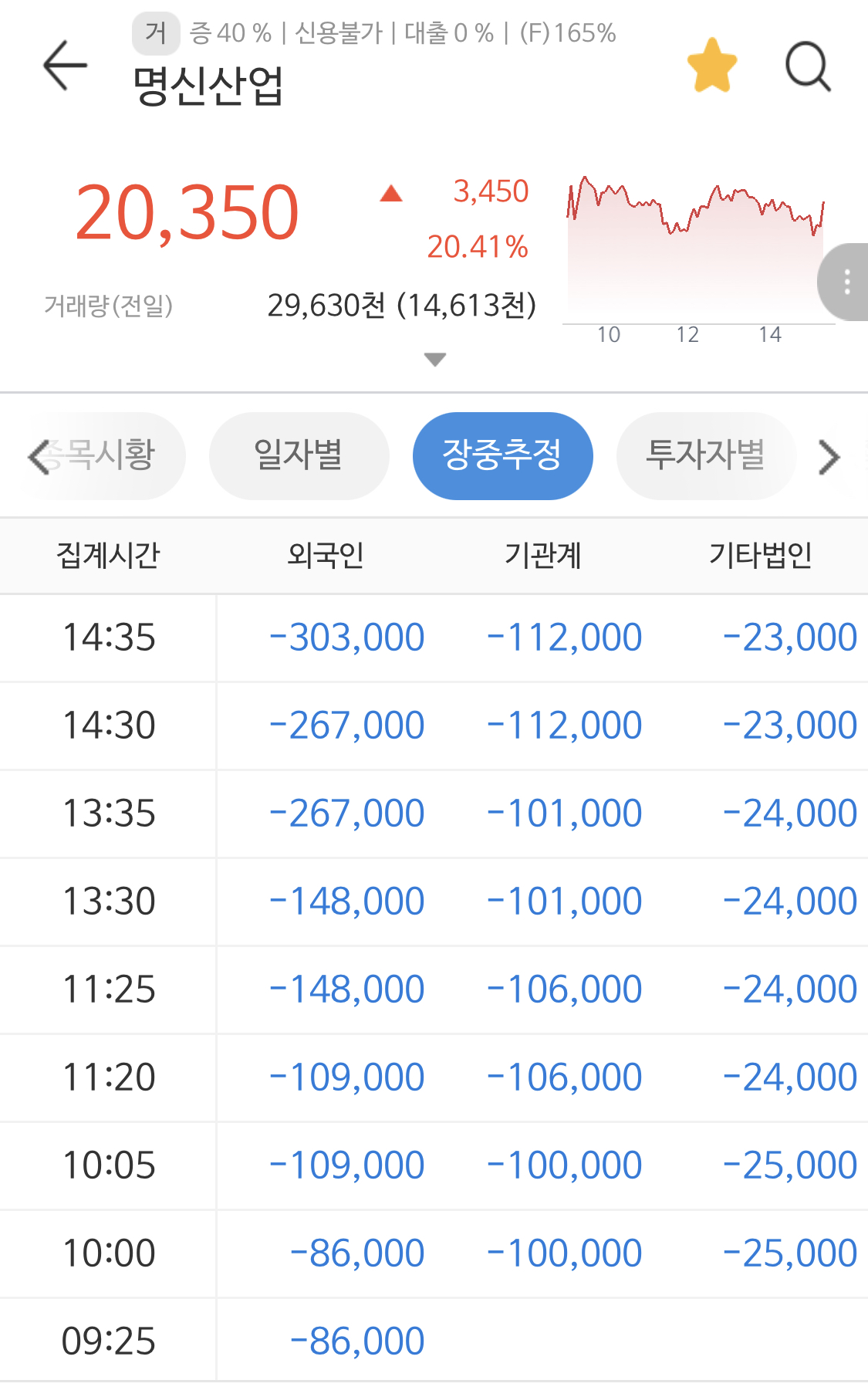Click the 기타법인 column header
Viewport: 868px width, 1397px height.
point(760,555)
